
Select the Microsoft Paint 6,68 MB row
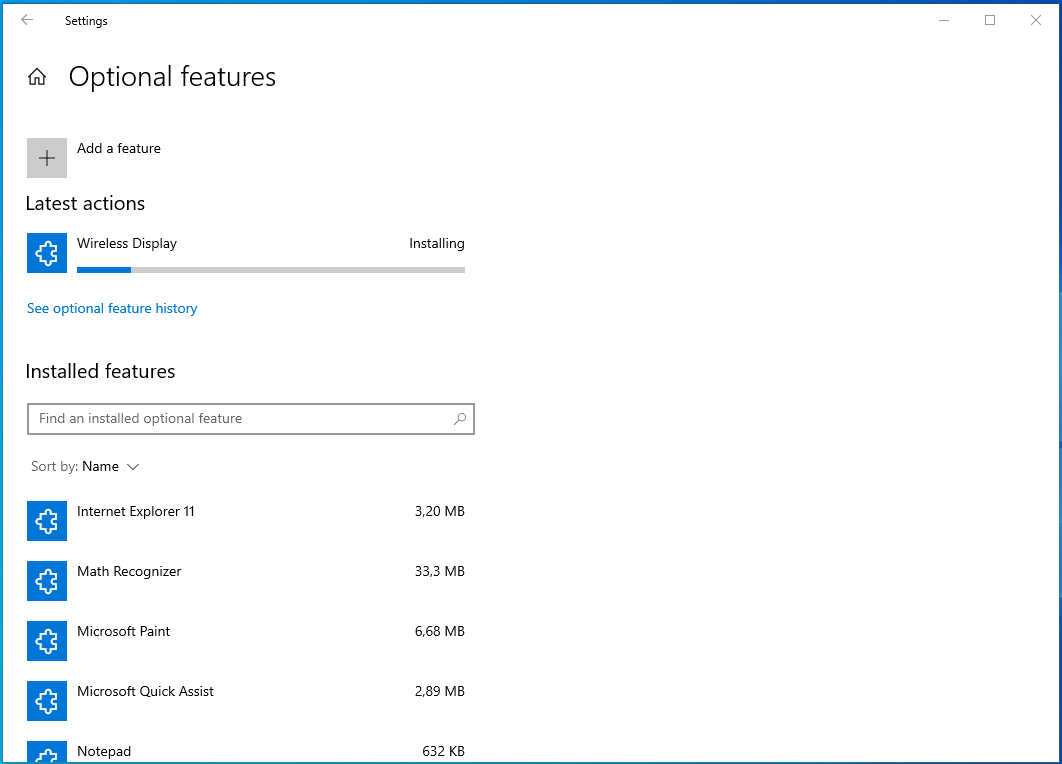pos(246,641)
